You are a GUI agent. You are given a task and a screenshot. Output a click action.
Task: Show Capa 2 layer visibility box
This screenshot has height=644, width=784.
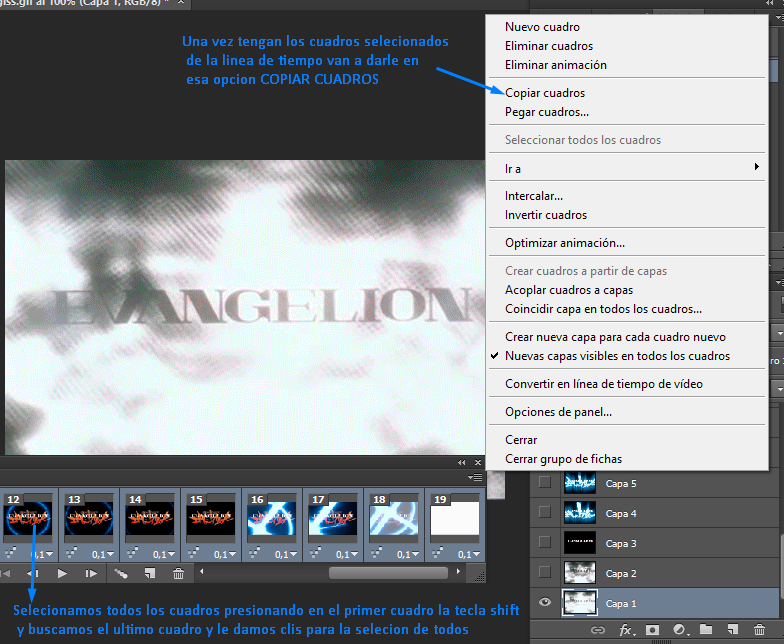545,572
